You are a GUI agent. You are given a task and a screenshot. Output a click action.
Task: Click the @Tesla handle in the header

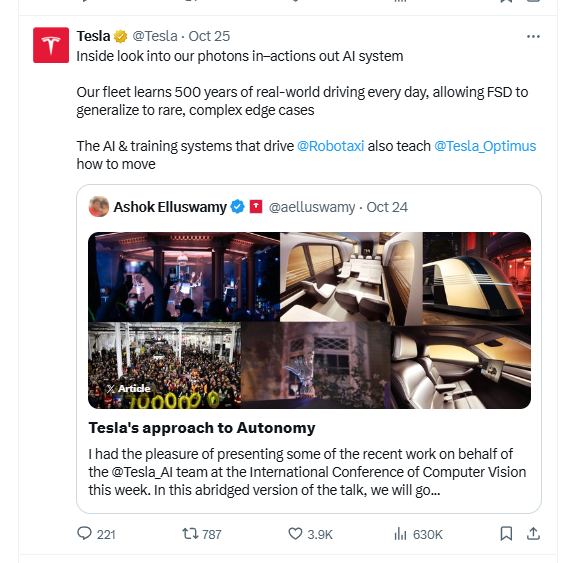tap(155, 36)
